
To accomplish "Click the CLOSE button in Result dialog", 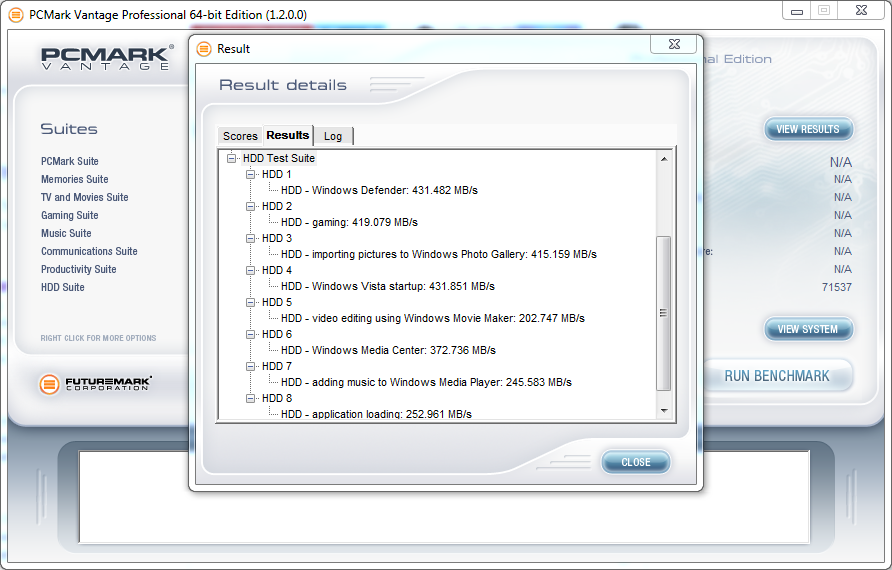I will tap(635, 462).
